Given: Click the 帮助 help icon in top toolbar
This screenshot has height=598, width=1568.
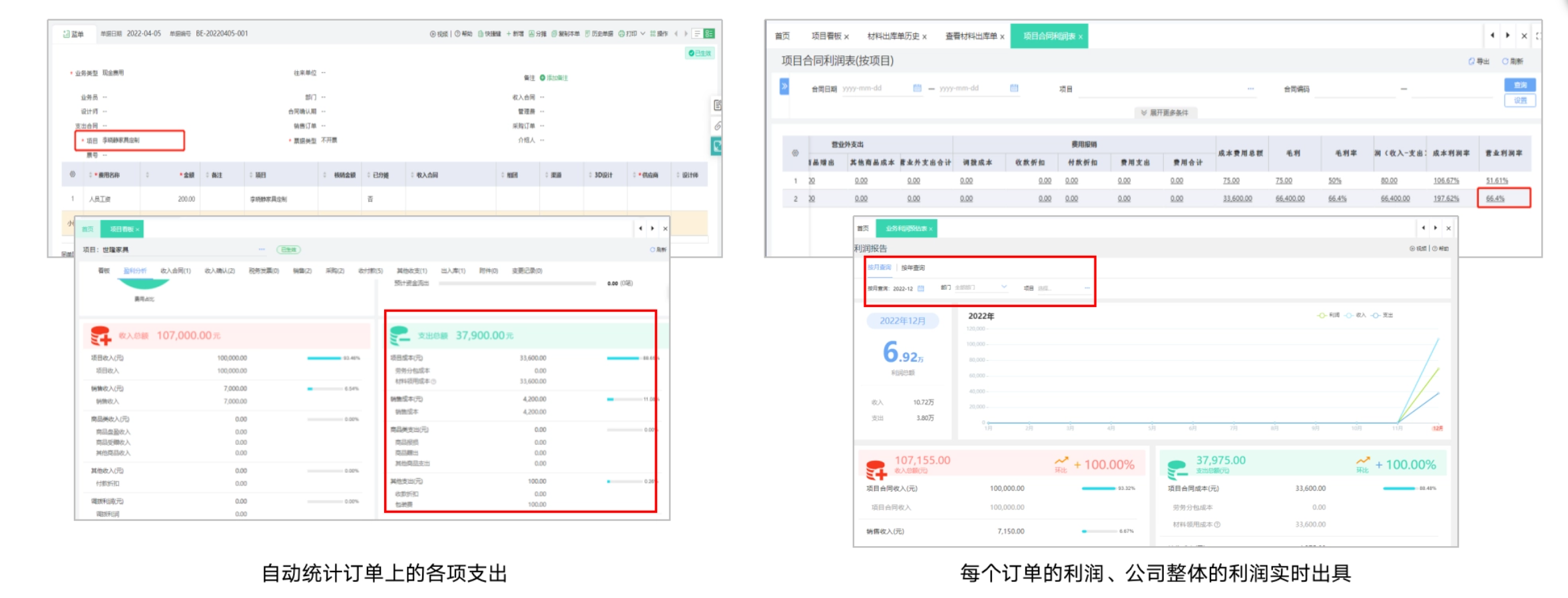Looking at the screenshot, I should (x=458, y=34).
